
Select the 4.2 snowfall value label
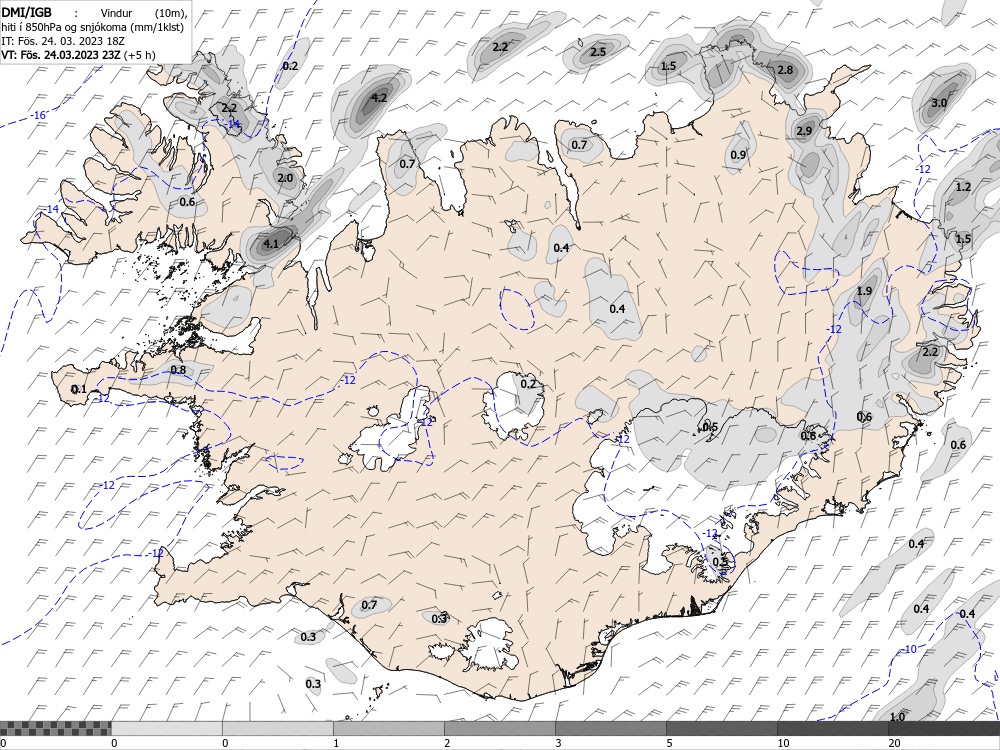tap(379, 98)
